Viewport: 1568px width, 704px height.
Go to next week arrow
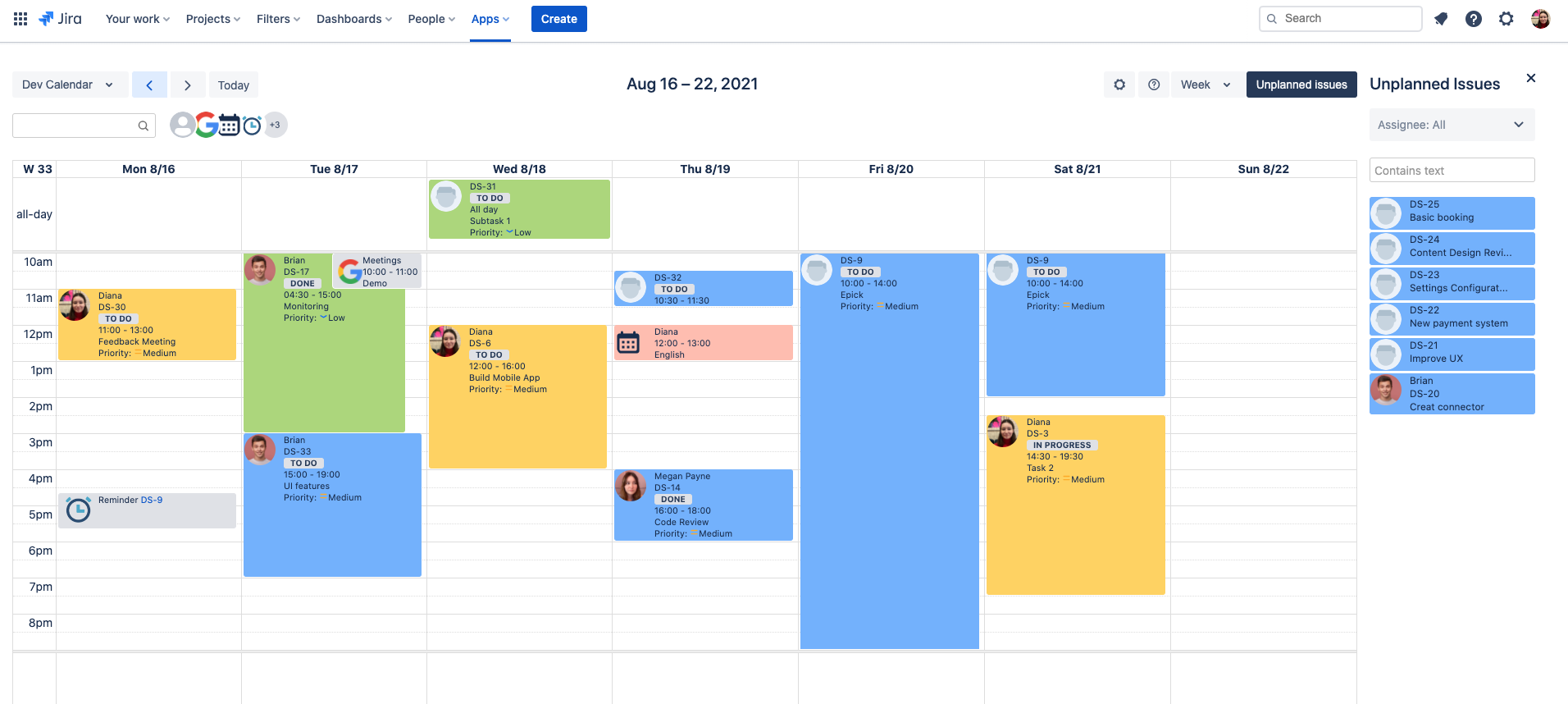point(188,85)
